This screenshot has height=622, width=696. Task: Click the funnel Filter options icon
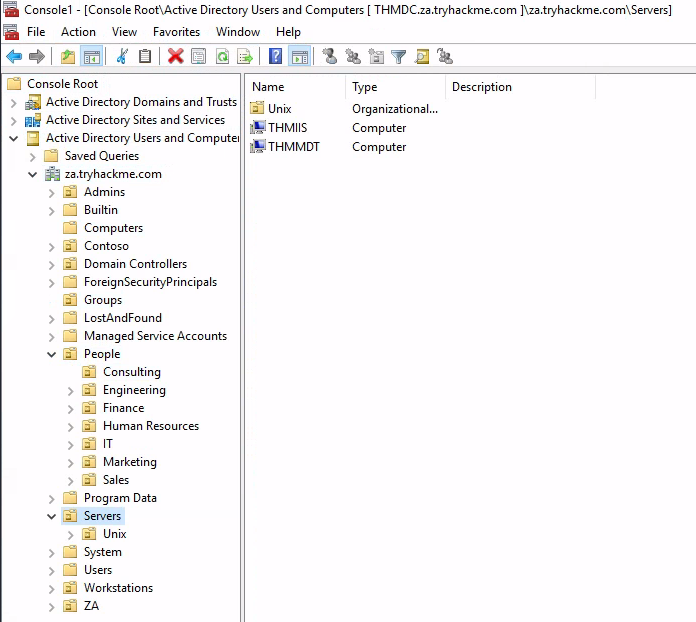coord(399,57)
